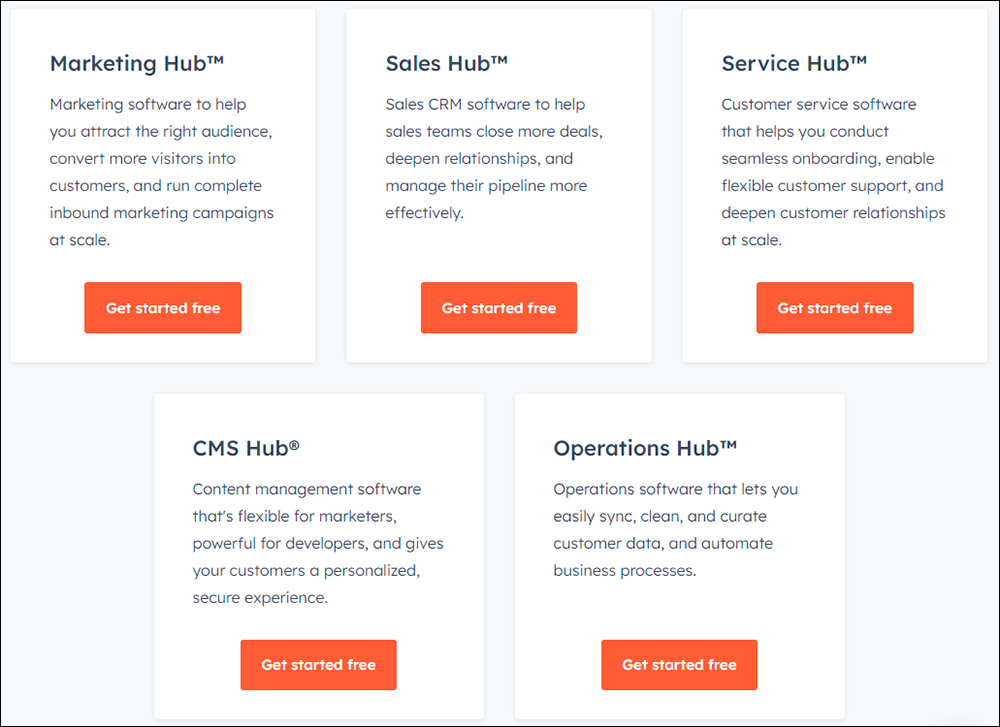1000x727 pixels.
Task: Click the Sales CRM software description text
Action: (494, 159)
